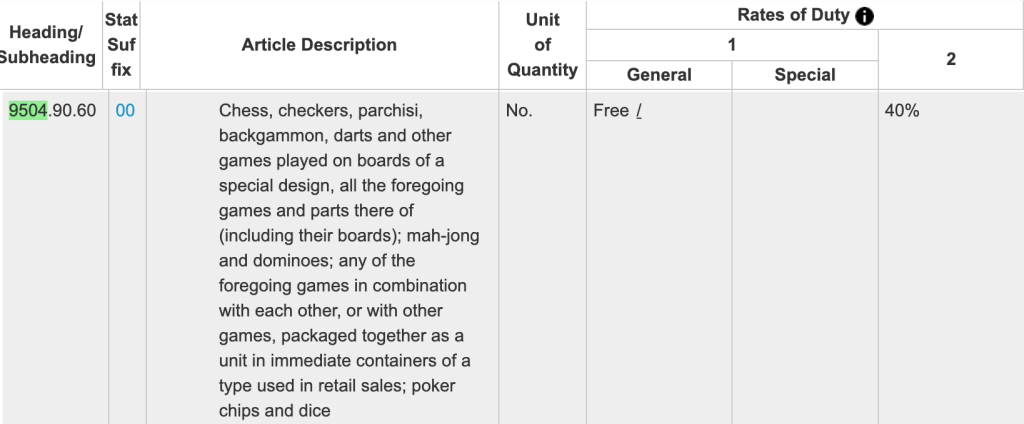Click the .90.60 subheading number
The image size is (1024, 424).
point(72,111)
